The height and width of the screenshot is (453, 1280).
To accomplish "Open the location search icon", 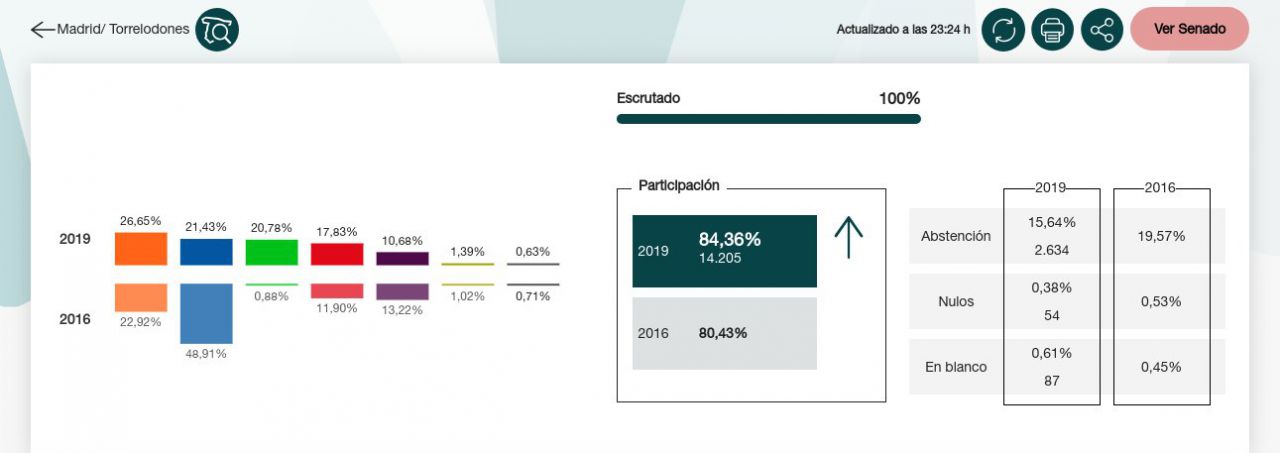I will [216, 30].
